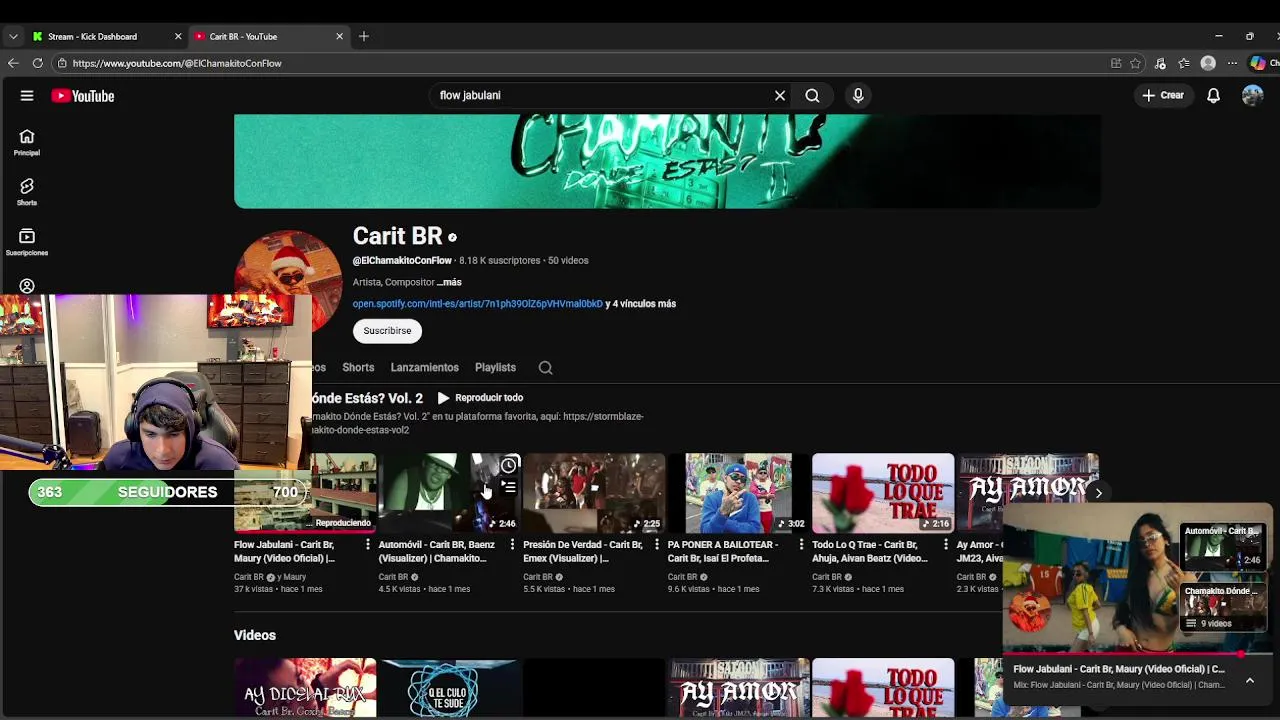Click the magnifier search button
This screenshot has width=1280, height=720.
(x=812, y=96)
